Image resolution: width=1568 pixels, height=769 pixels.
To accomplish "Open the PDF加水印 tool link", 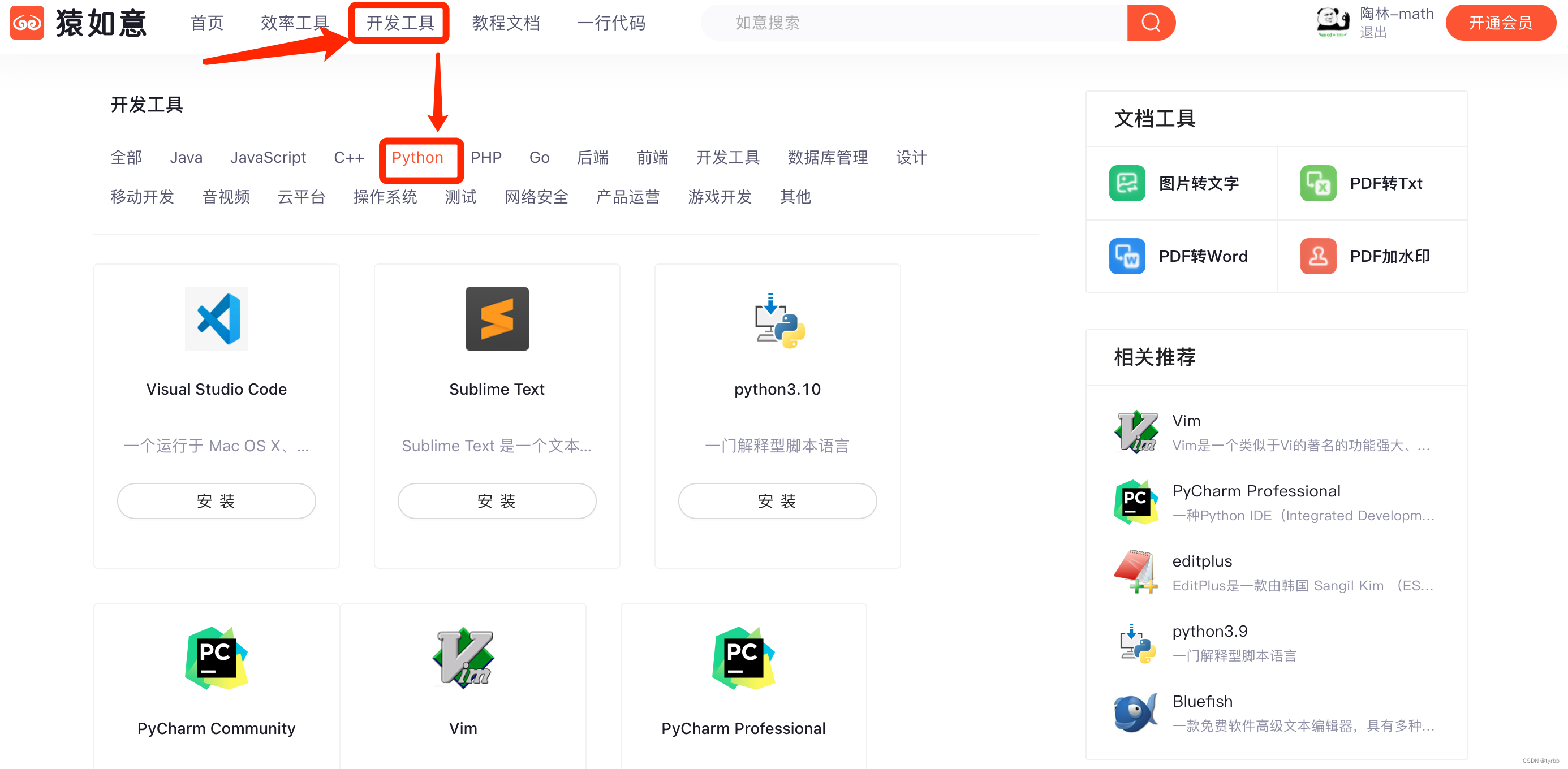I will tap(1390, 256).
